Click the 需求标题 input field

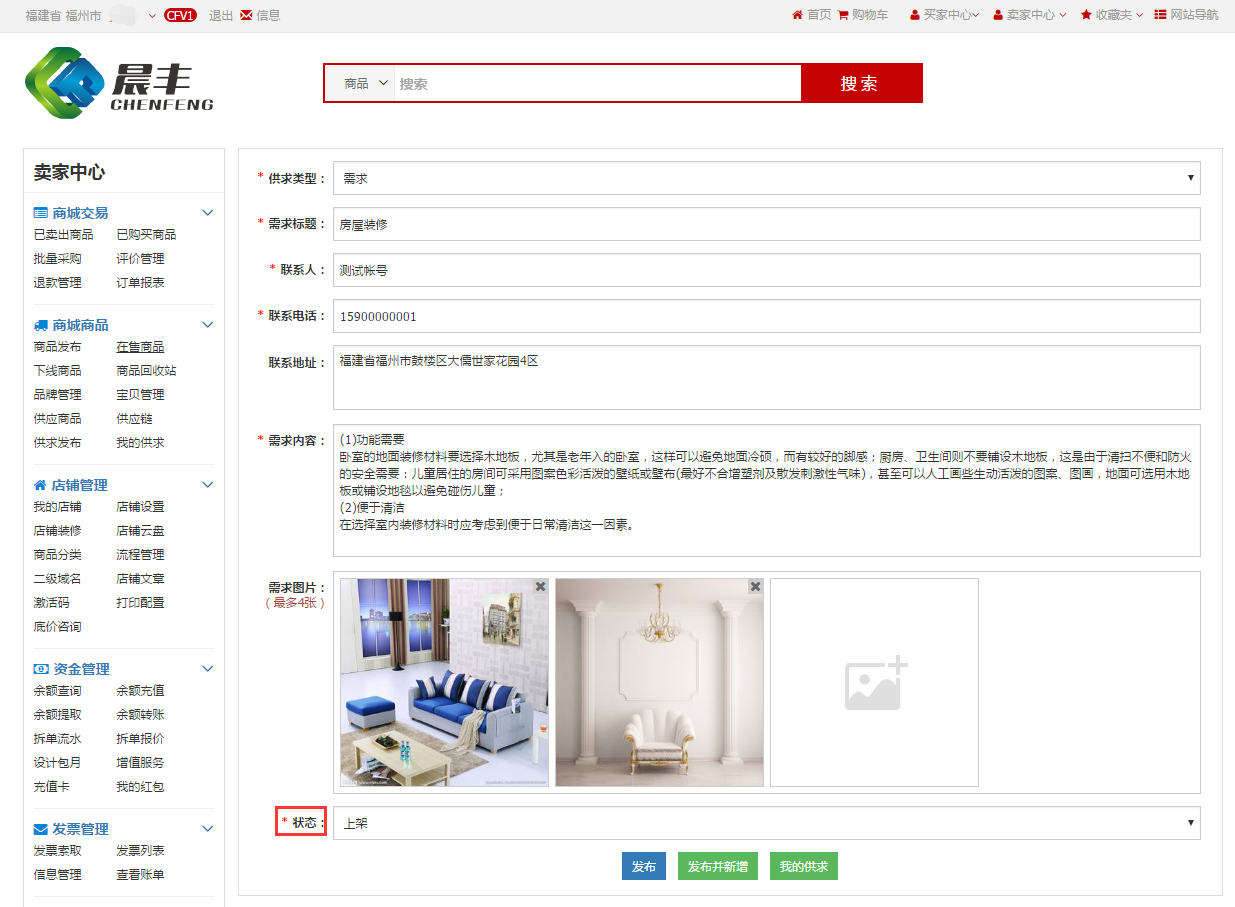(x=766, y=225)
